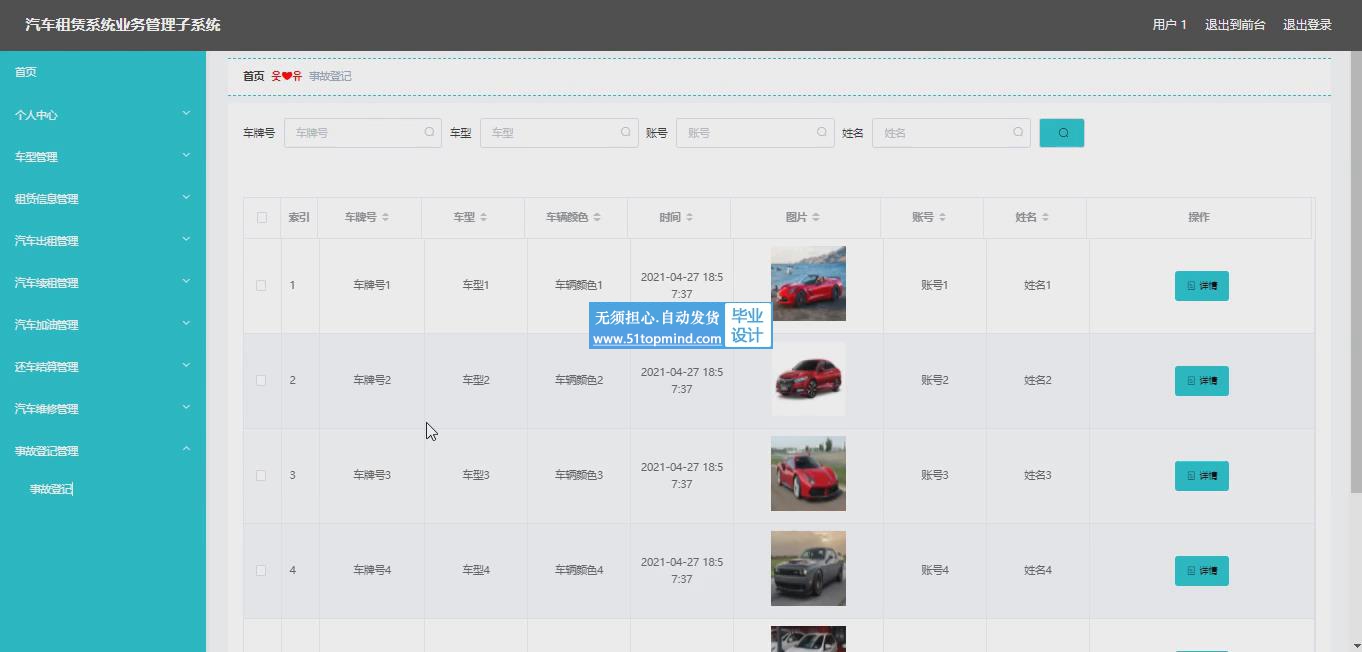
Task: Expand the 还车结算管理 sidebar menu
Action: pos(103,366)
